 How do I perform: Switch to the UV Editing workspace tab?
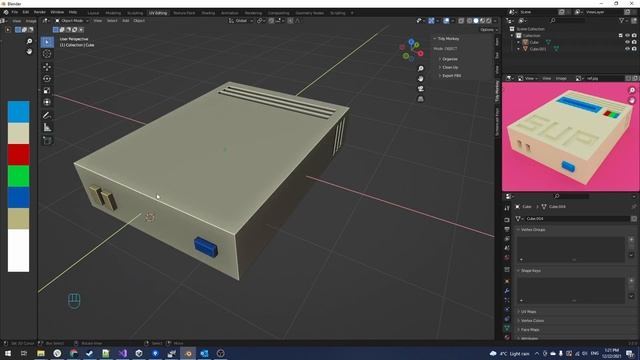[158, 13]
